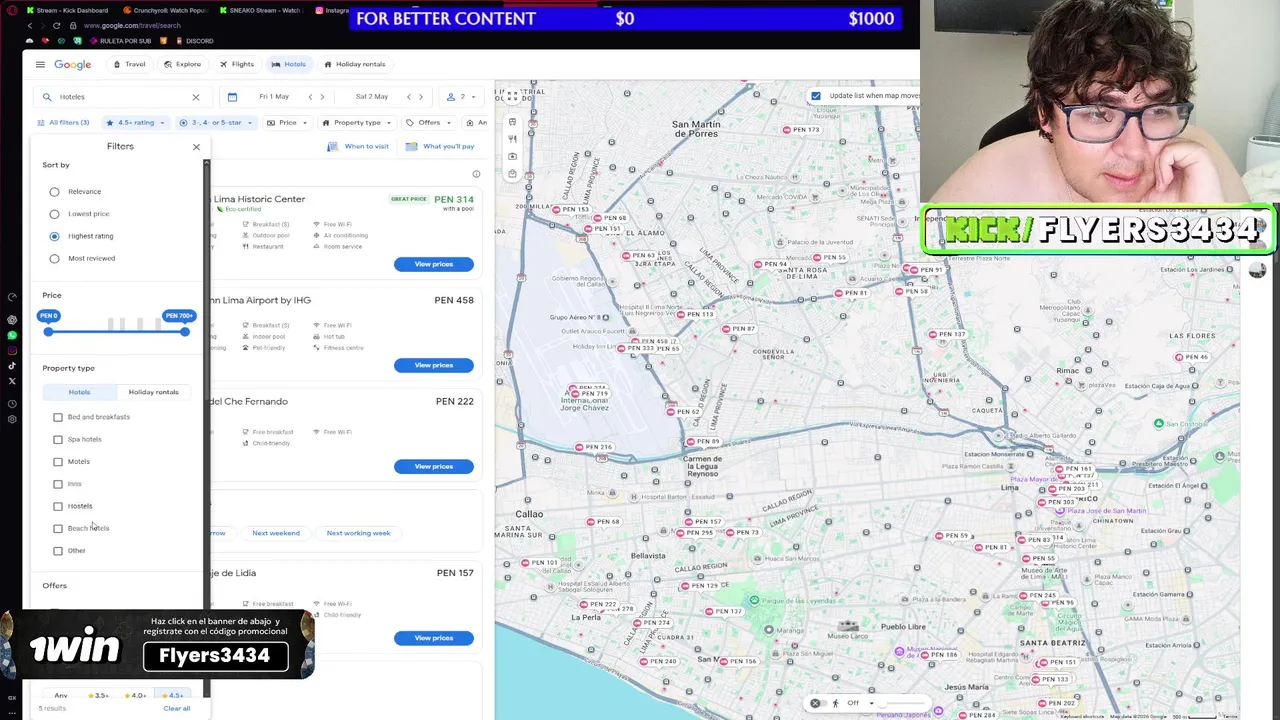This screenshot has width=1280, height=720.
Task: Click the Next weekend date chip
Action: (276, 533)
